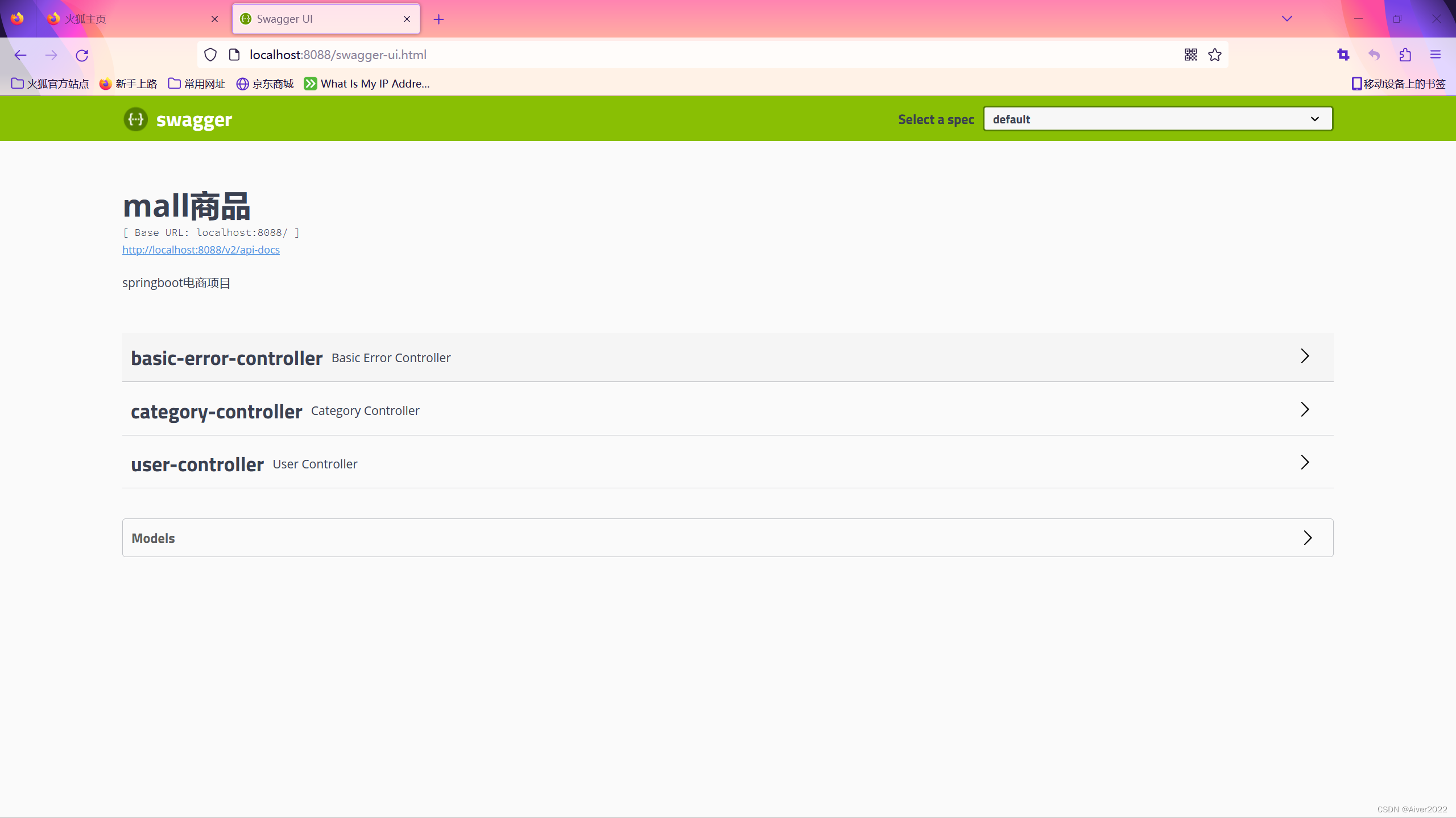
Task: Open the api-docs link
Action: [x=201, y=250]
